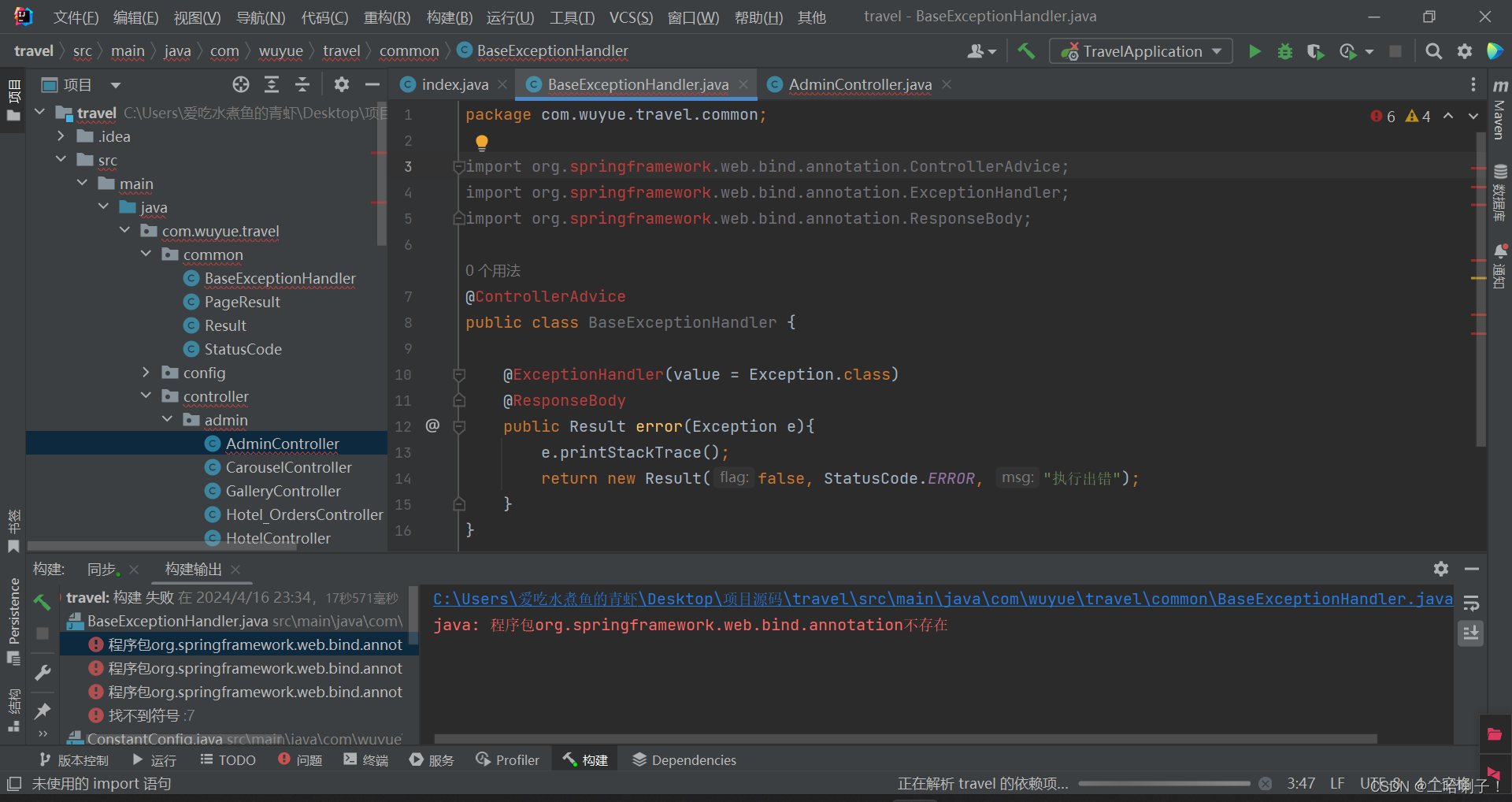
Task: Fold the error method on line 12
Action: (x=459, y=426)
